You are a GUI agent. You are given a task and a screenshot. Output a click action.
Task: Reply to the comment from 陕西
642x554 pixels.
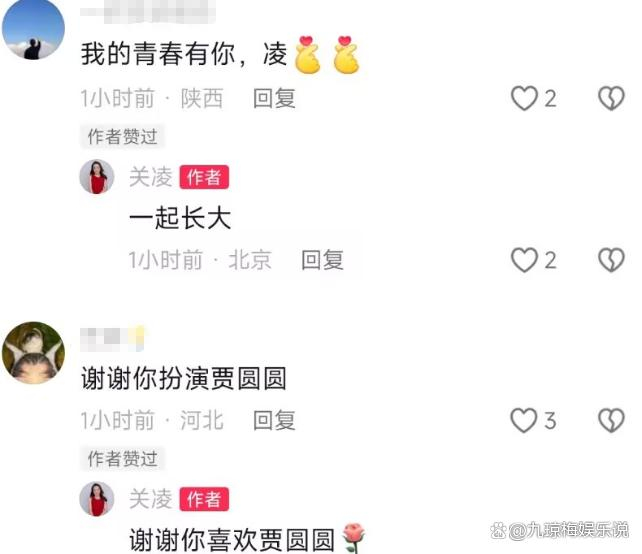click(x=274, y=99)
